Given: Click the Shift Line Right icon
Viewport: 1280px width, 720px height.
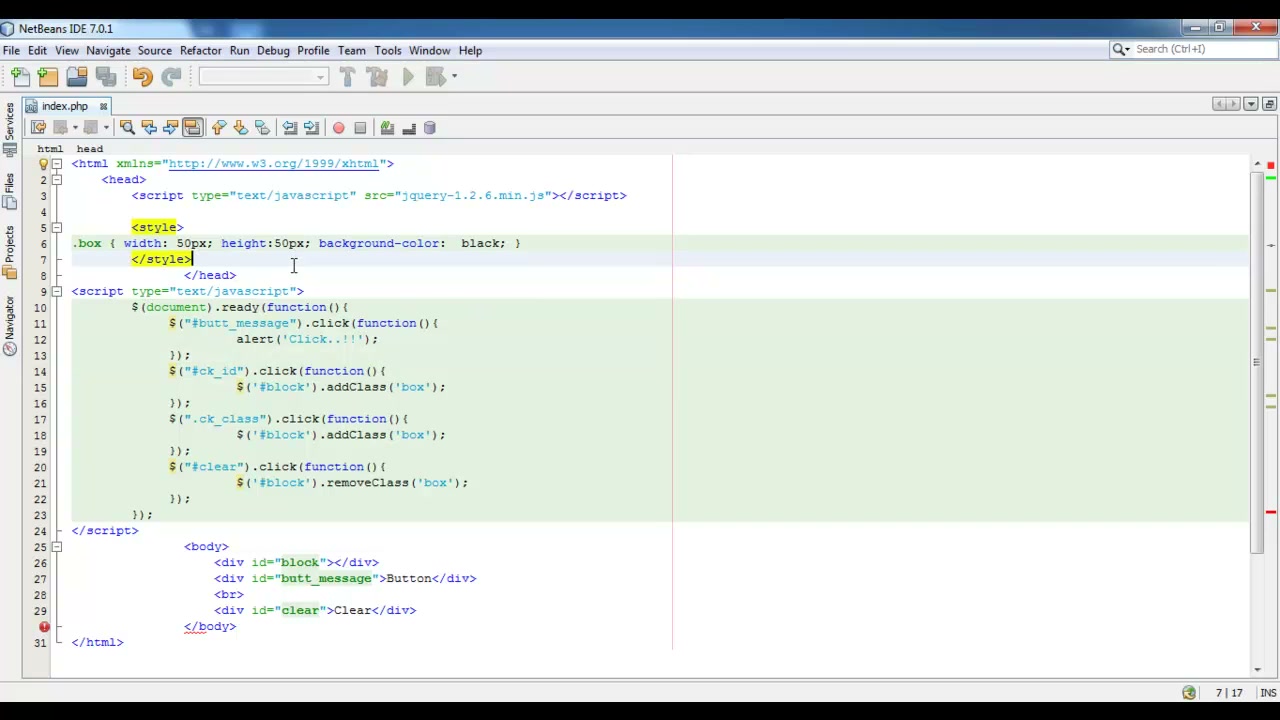Looking at the screenshot, I should coord(311,128).
